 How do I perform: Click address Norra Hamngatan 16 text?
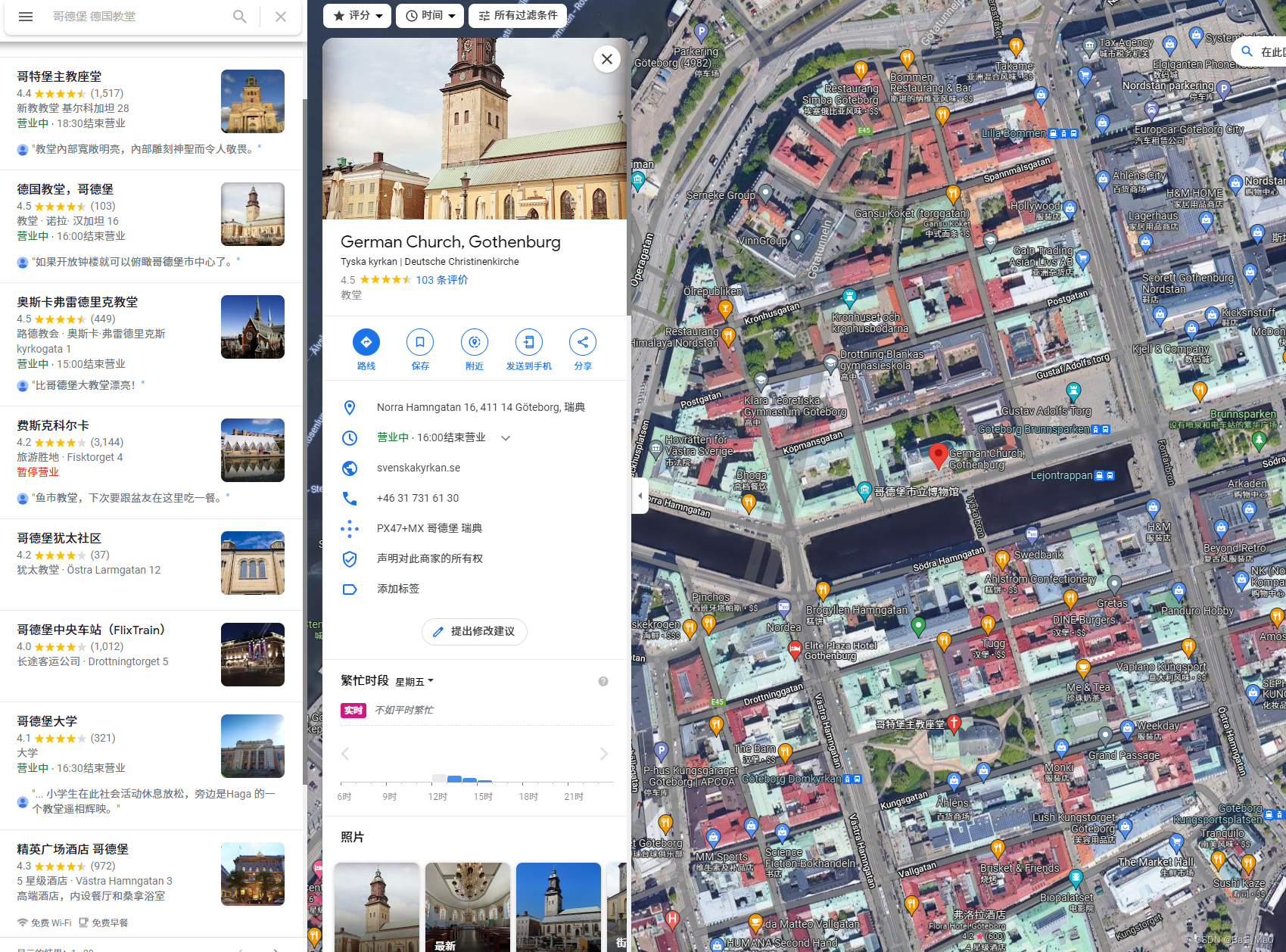point(481,407)
